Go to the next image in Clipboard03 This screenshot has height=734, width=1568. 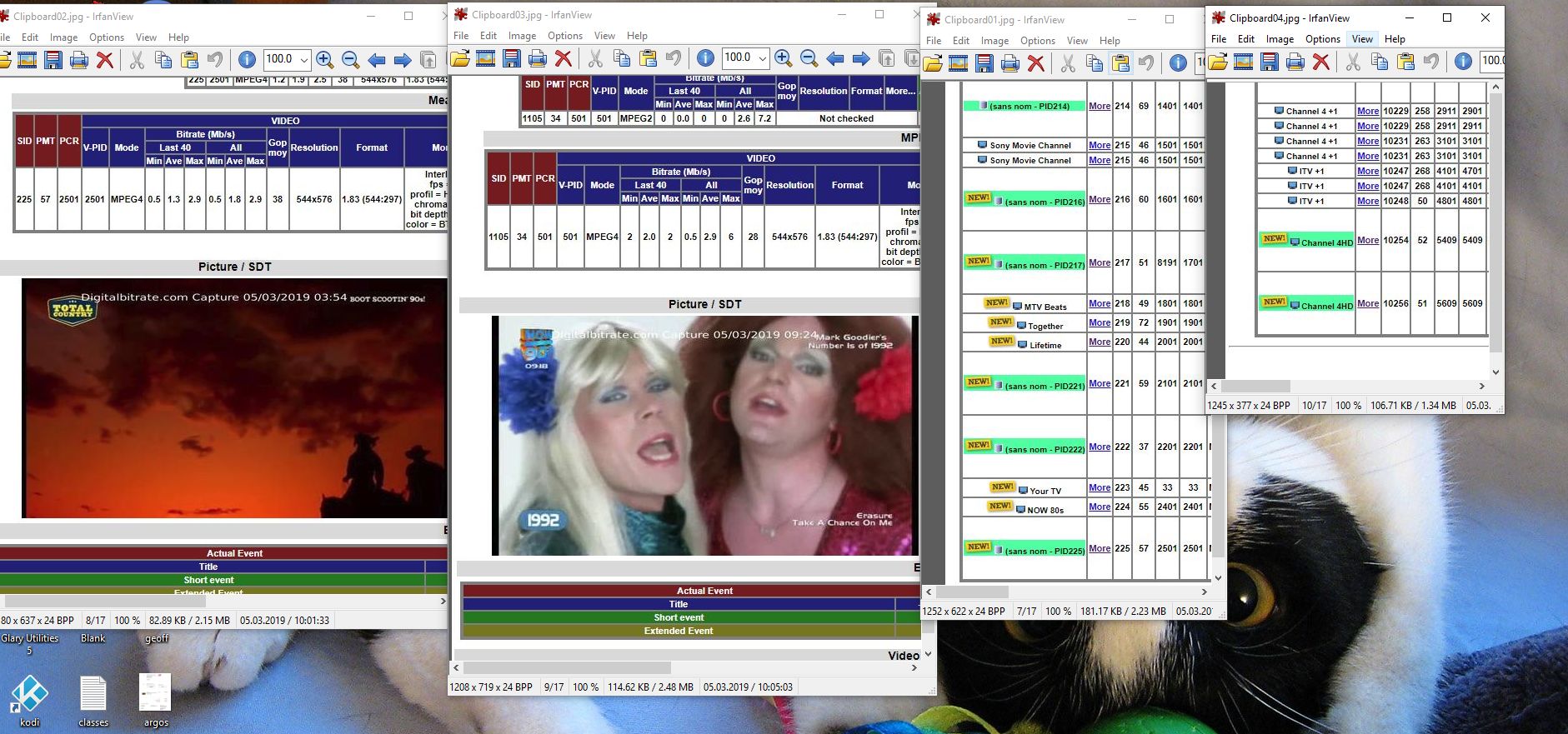coord(861,58)
